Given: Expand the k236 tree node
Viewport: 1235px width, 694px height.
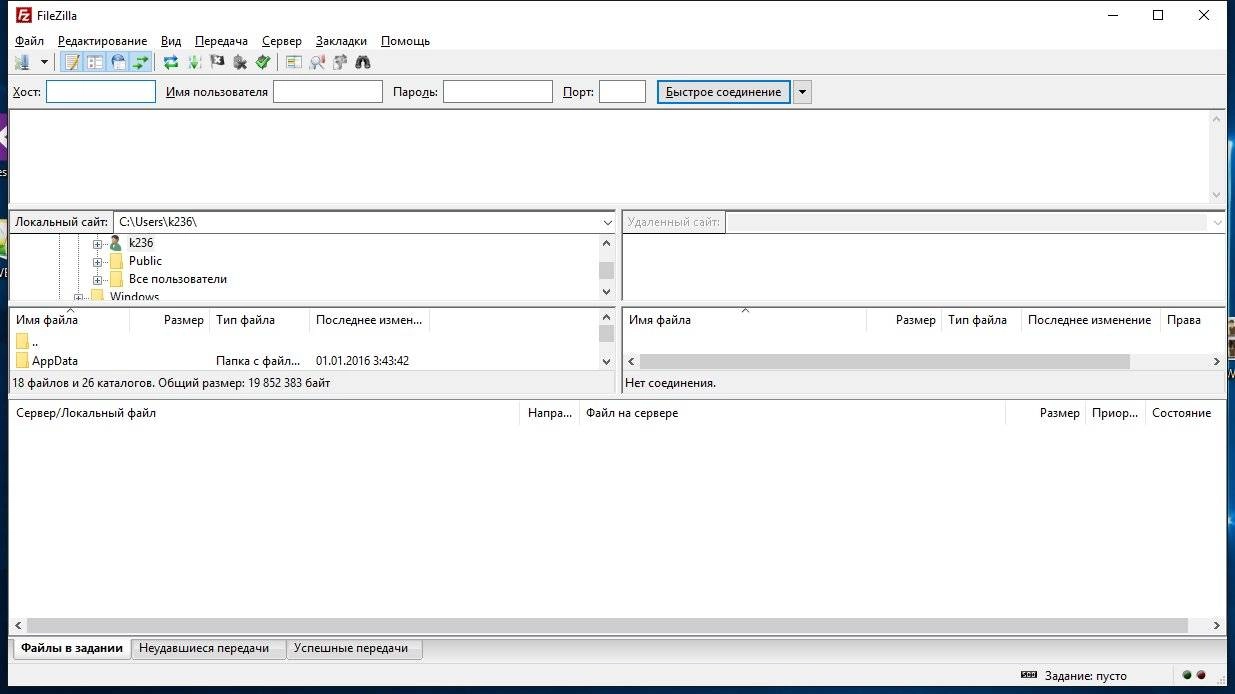Looking at the screenshot, I should click(98, 244).
